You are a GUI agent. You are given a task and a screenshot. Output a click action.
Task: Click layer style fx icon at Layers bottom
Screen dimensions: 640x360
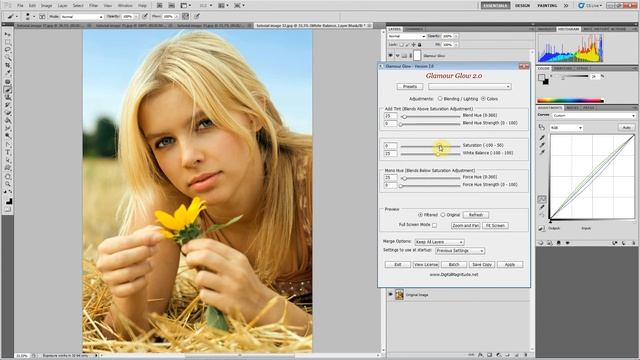pos(480,355)
